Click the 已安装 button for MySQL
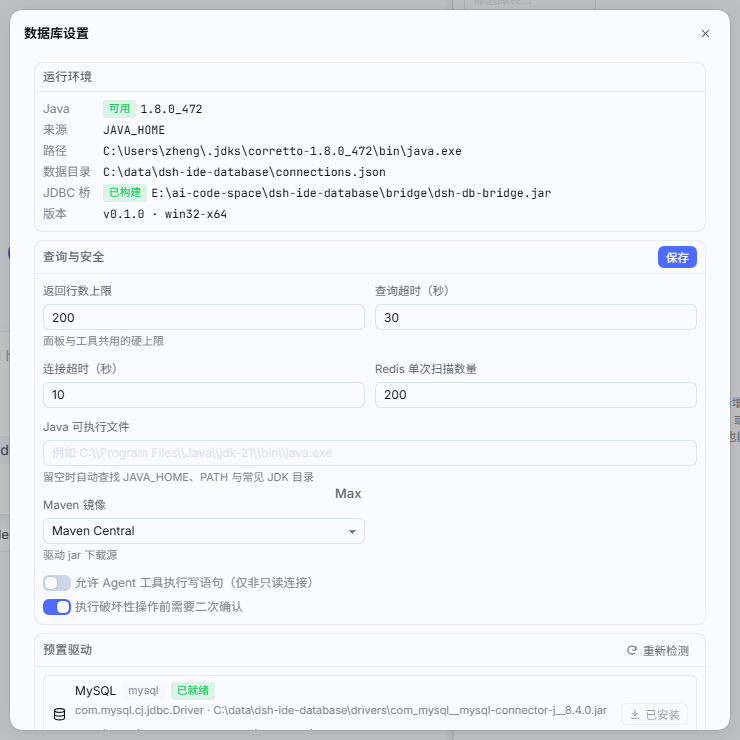740x740 pixels. click(x=654, y=715)
